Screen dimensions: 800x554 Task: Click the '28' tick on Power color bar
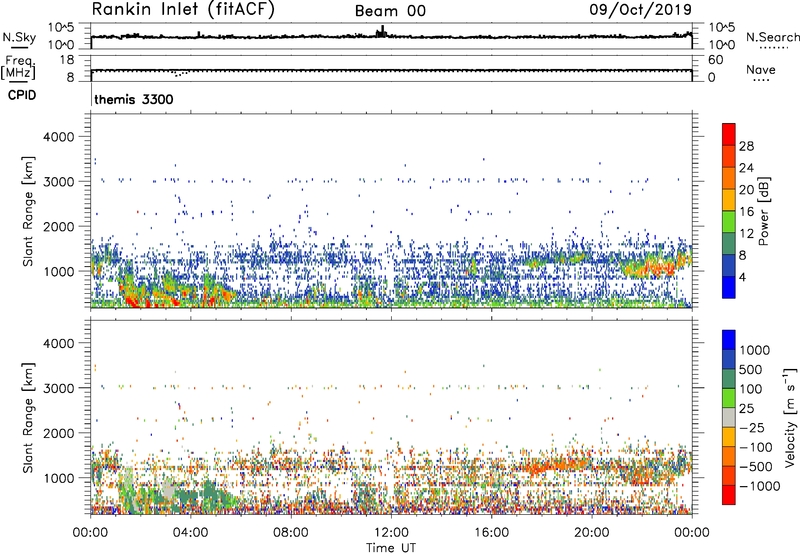pyautogui.click(x=746, y=146)
